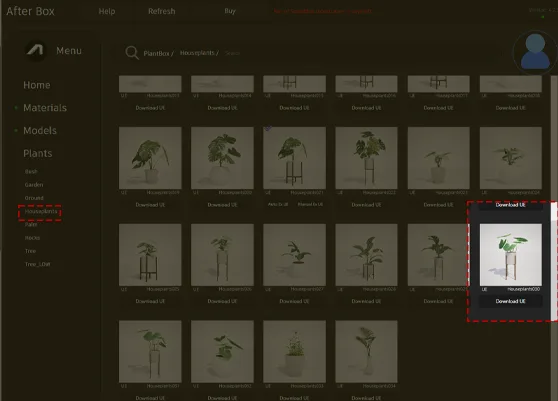
Task: Open the Houseplants034 thumbnail
Action: coord(366,352)
